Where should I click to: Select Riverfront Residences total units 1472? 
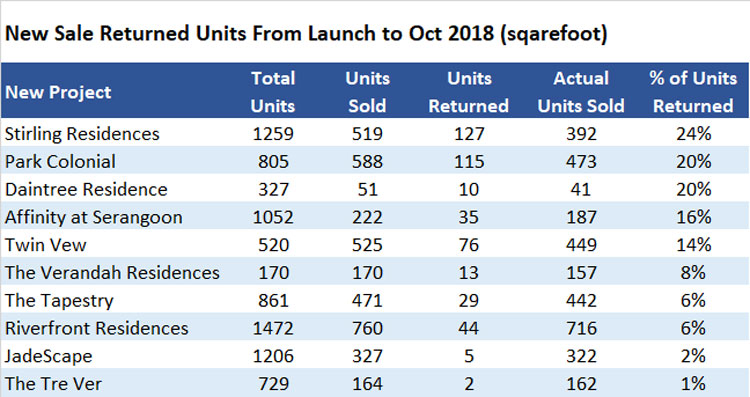[273, 328]
